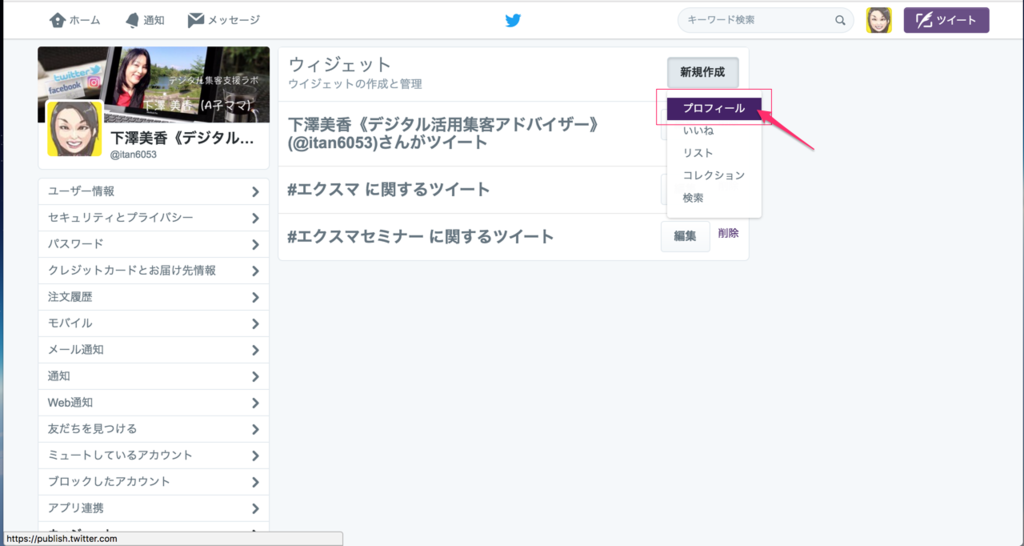
Task: Click the search magnifier icon
Action: pyautogui.click(x=840, y=20)
